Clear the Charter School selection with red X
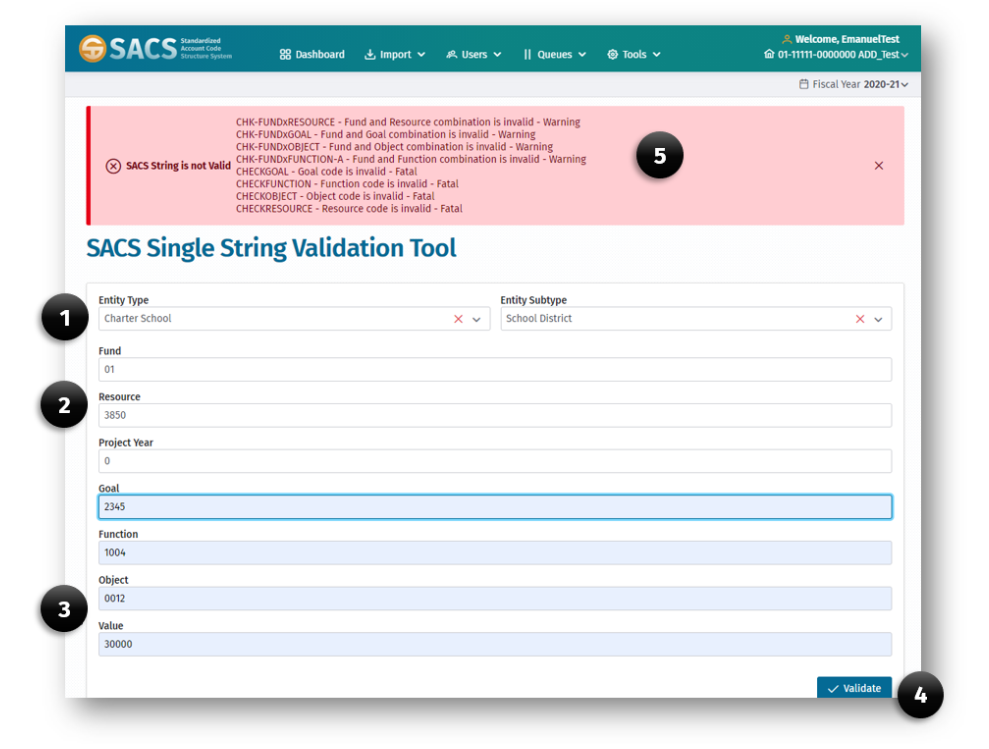989x749 pixels. point(457,318)
